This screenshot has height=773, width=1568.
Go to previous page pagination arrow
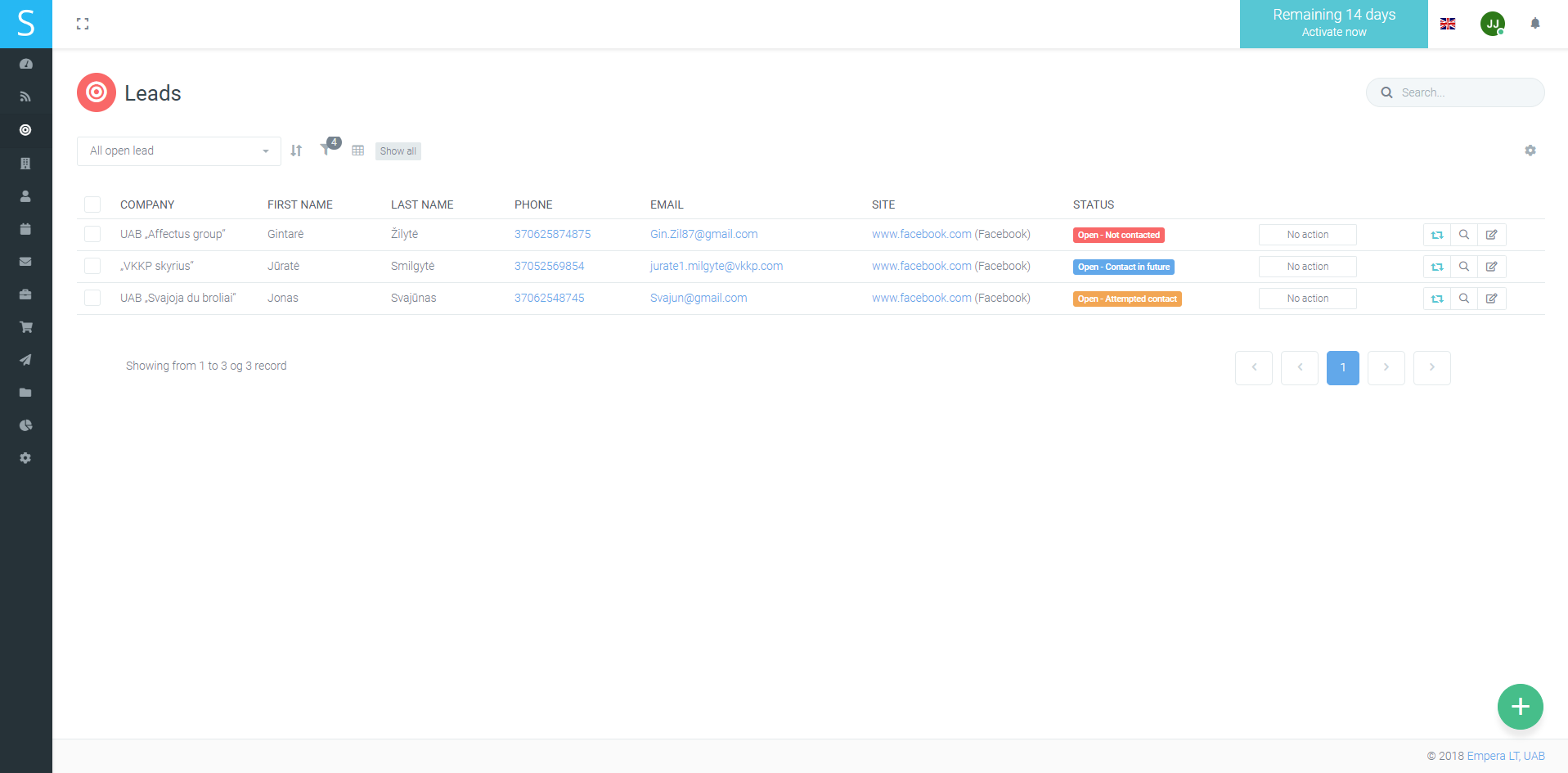point(1300,368)
